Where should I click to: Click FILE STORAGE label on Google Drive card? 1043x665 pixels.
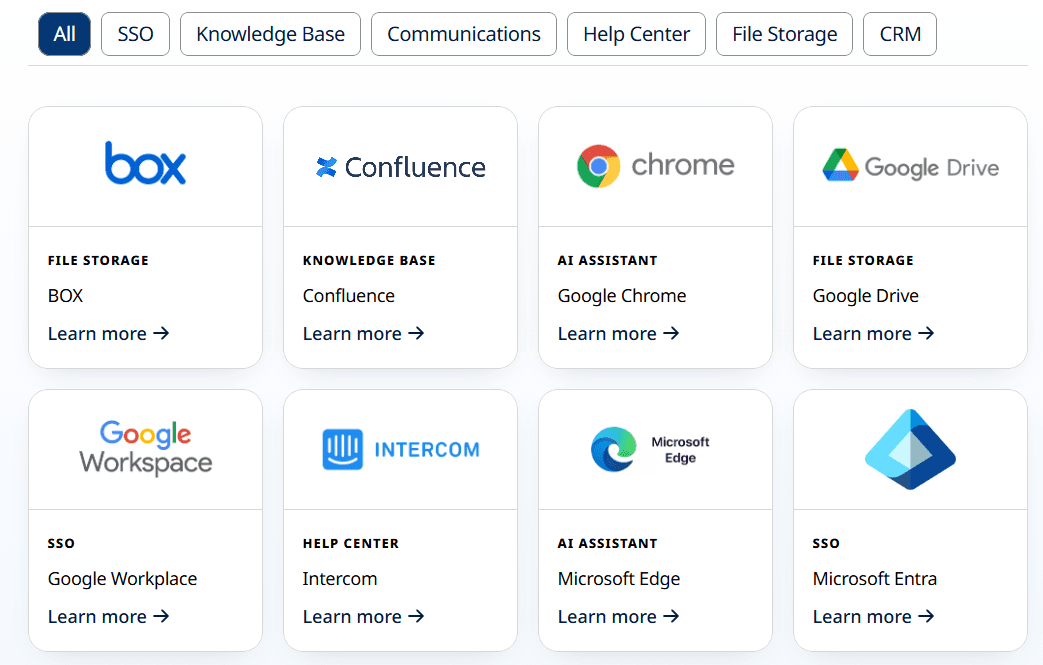pos(863,261)
